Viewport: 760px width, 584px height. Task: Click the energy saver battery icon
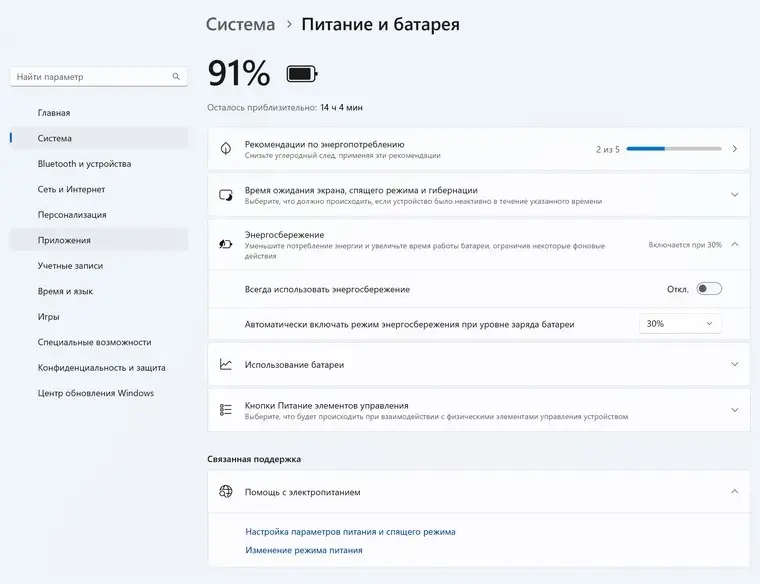pos(226,244)
